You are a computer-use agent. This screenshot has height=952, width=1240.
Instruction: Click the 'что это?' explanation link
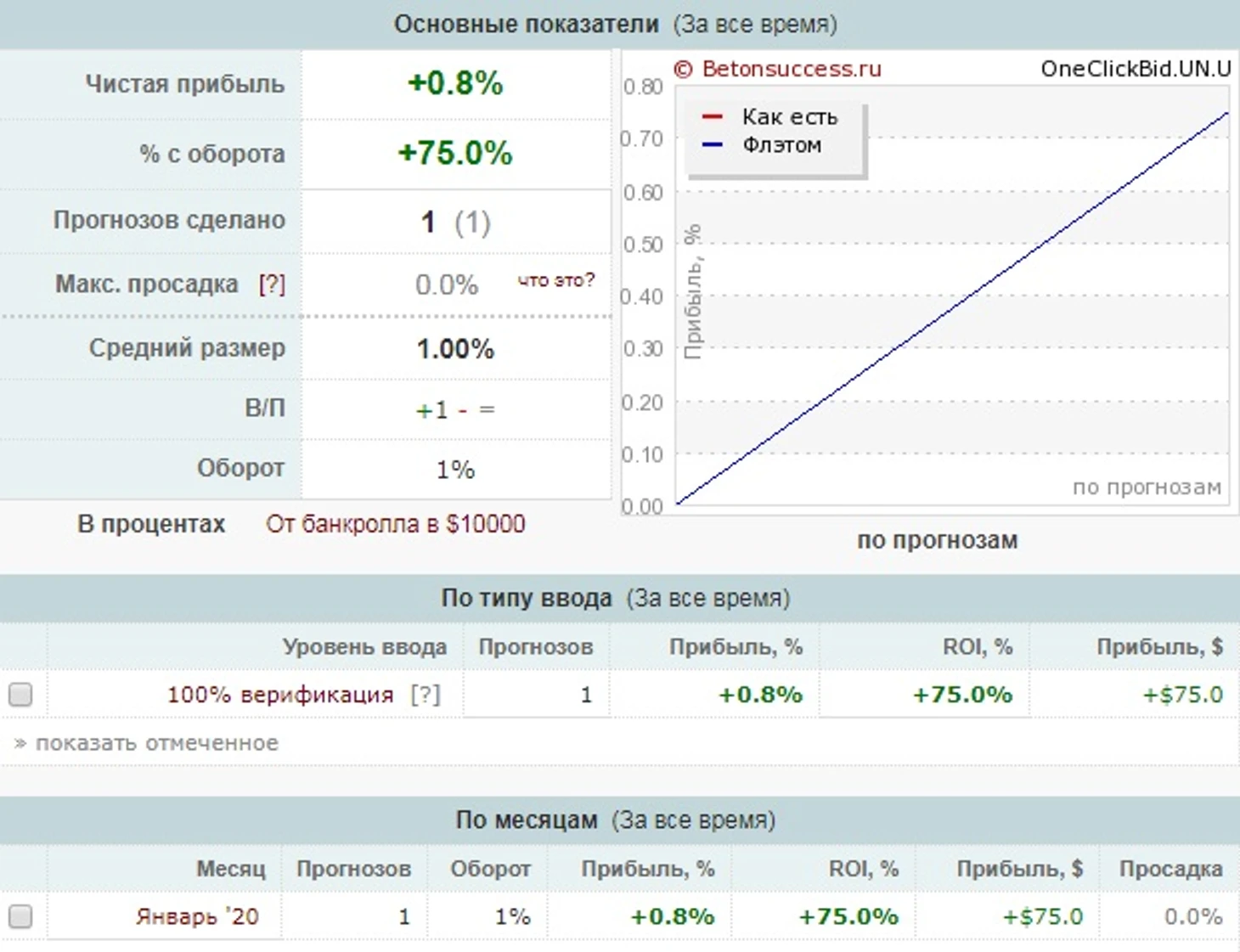[x=556, y=280]
